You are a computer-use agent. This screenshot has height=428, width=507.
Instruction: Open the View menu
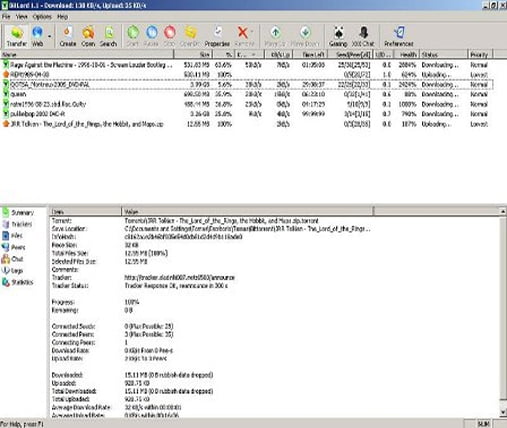pos(22,17)
